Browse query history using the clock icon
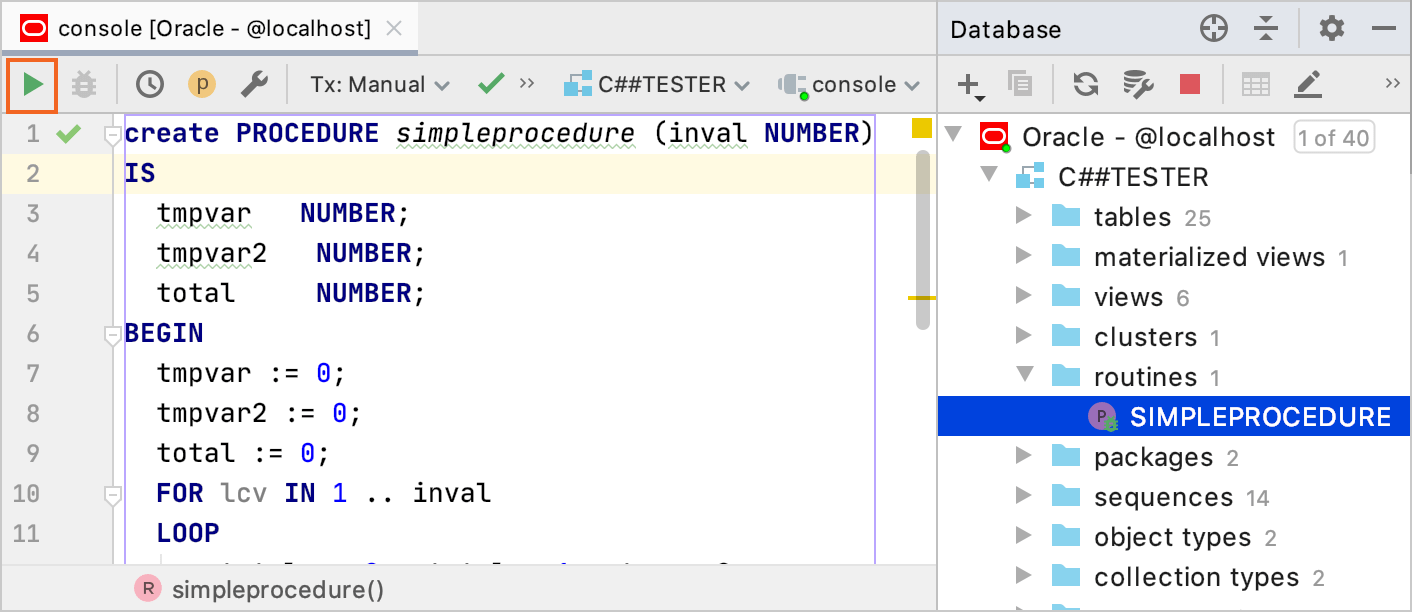 click(x=150, y=84)
